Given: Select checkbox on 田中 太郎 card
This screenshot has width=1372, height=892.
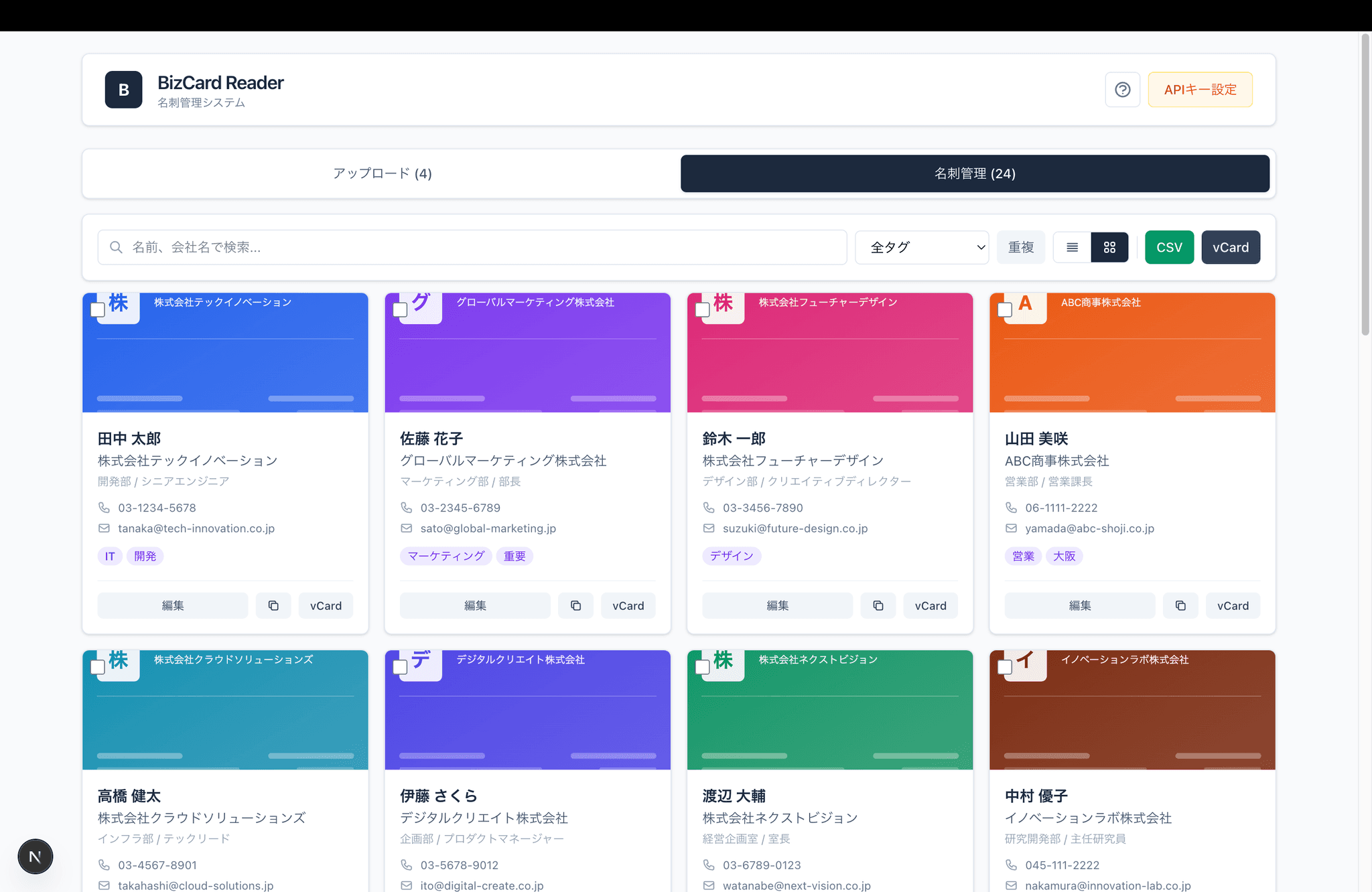Looking at the screenshot, I should pos(98,309).
